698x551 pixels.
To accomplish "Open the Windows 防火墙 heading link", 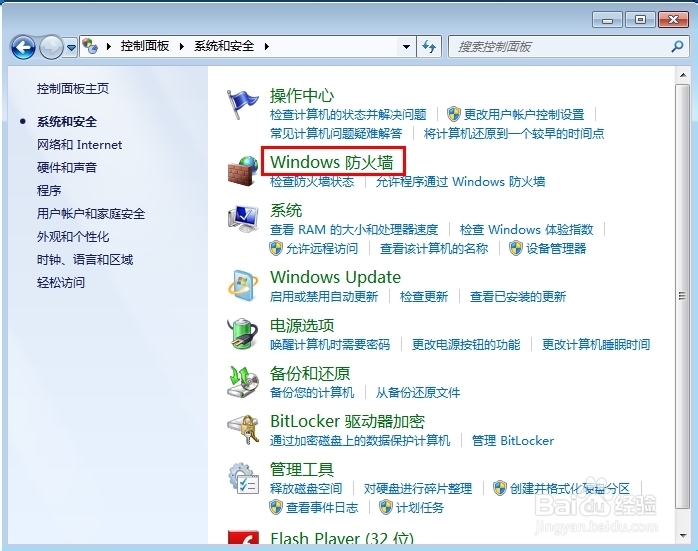I will (x=332, y=162).
